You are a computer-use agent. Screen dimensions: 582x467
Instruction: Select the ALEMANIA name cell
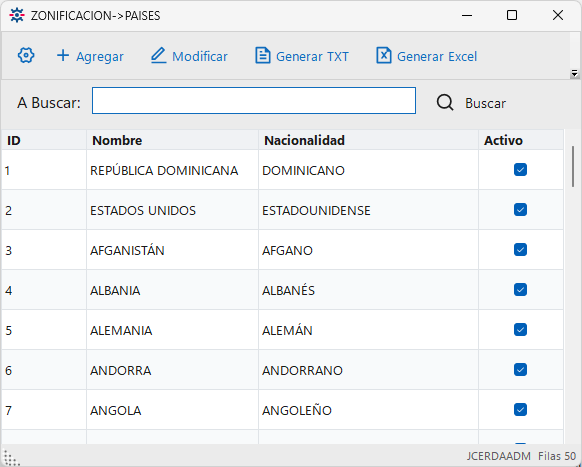point(173,330)
